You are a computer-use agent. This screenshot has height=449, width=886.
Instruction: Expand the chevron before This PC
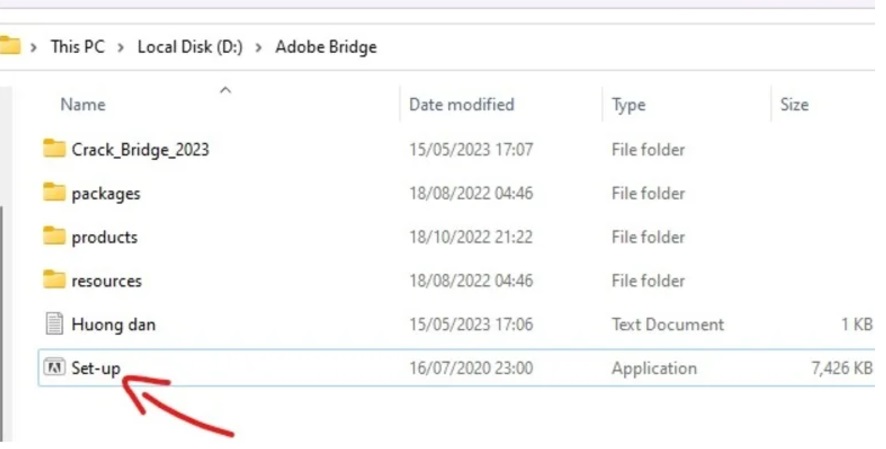pyautogui.click(x=34, y=47)
